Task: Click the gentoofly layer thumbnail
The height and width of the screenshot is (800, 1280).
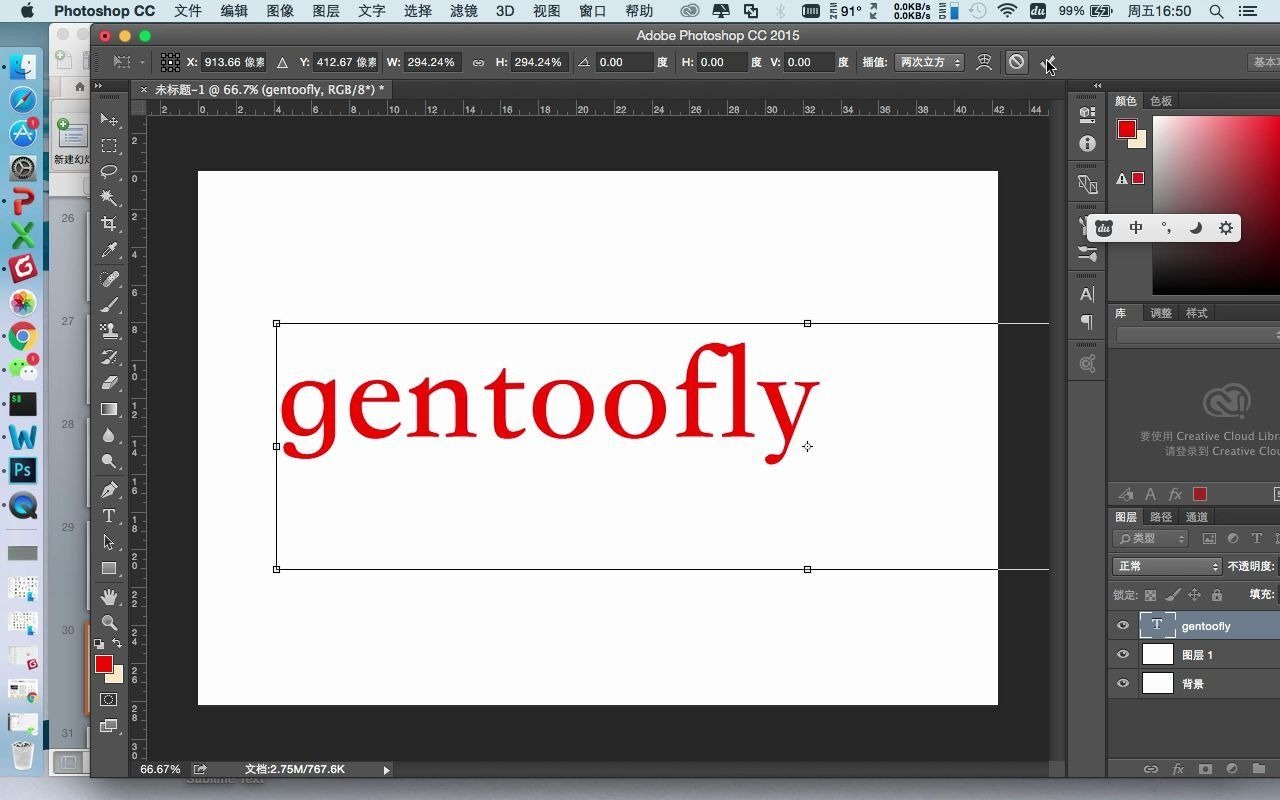Action: coord(1158,625)
